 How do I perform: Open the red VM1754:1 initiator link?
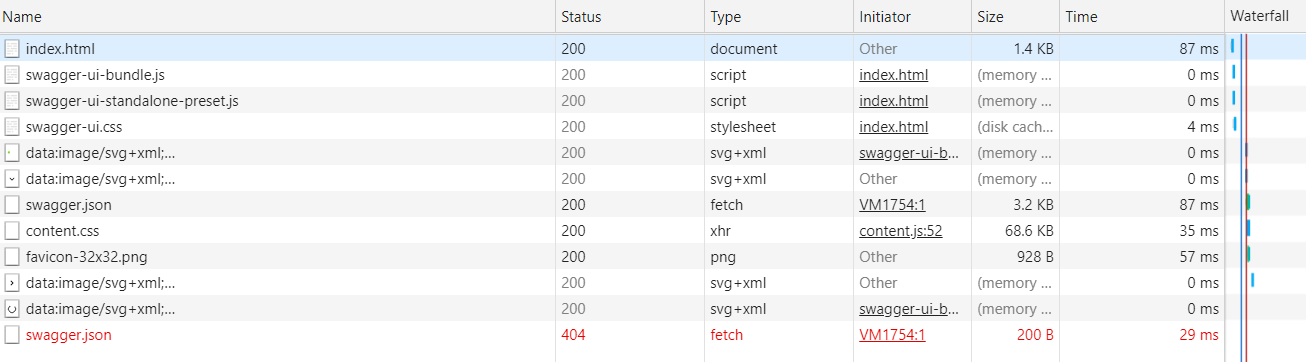point(892,334)
